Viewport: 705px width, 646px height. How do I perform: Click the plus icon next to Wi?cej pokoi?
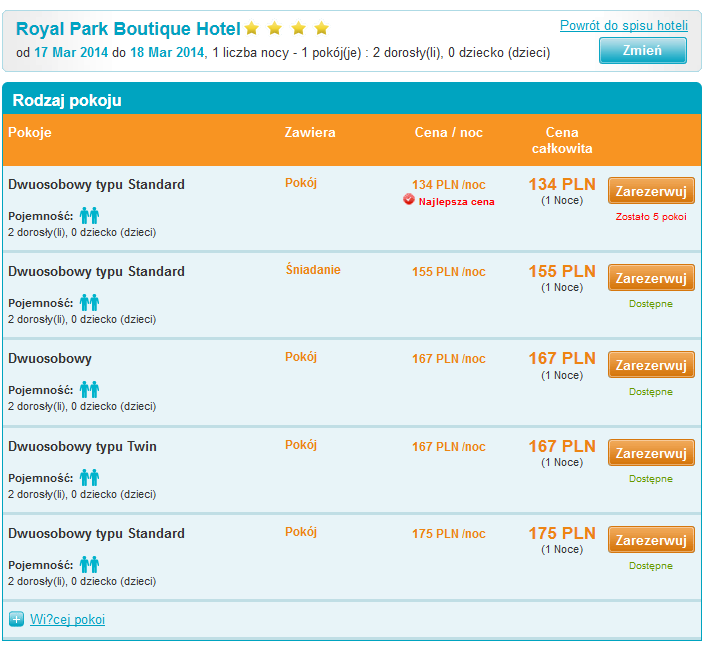[x=17, y=619]
